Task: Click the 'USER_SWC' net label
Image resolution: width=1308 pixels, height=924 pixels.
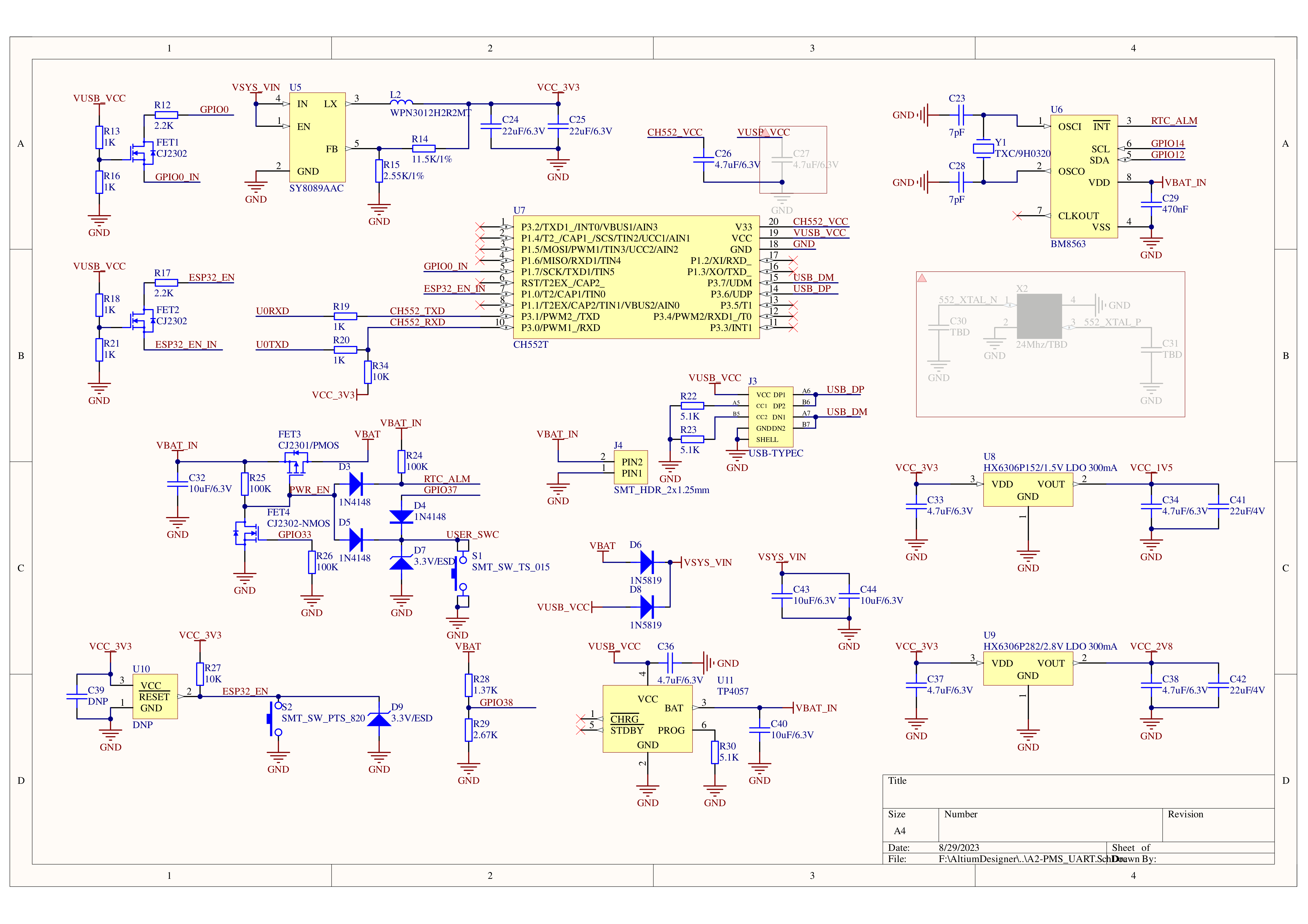Action: click(x=472, y=534)
